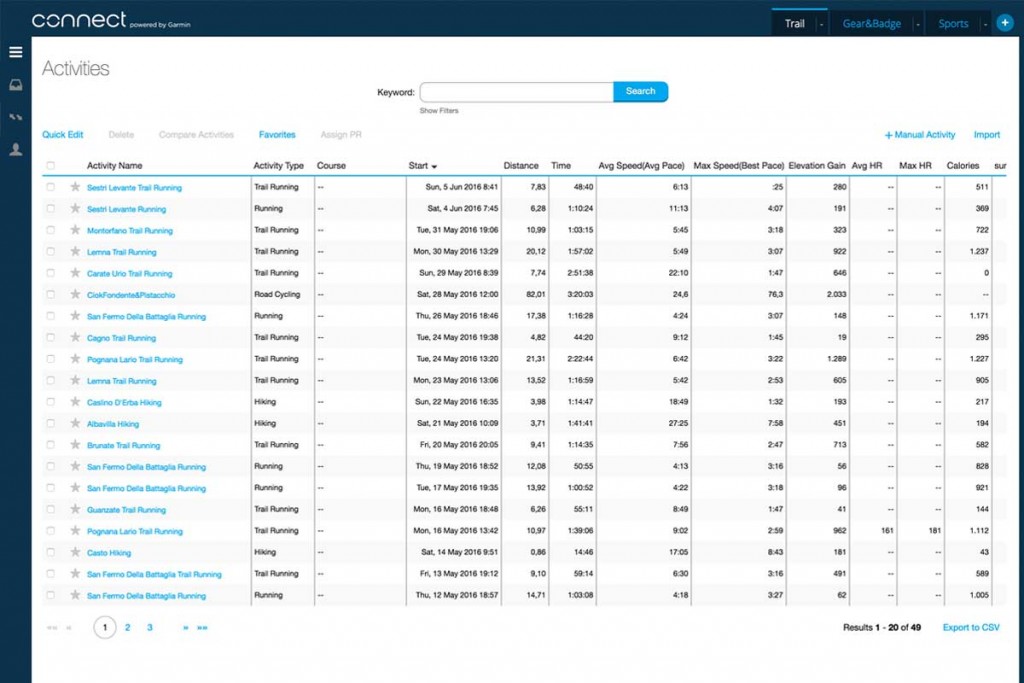Switch to the Gear&Badge tab
Image resolution: width=1024 pixels, height=683 pixels.
(871, 24)
